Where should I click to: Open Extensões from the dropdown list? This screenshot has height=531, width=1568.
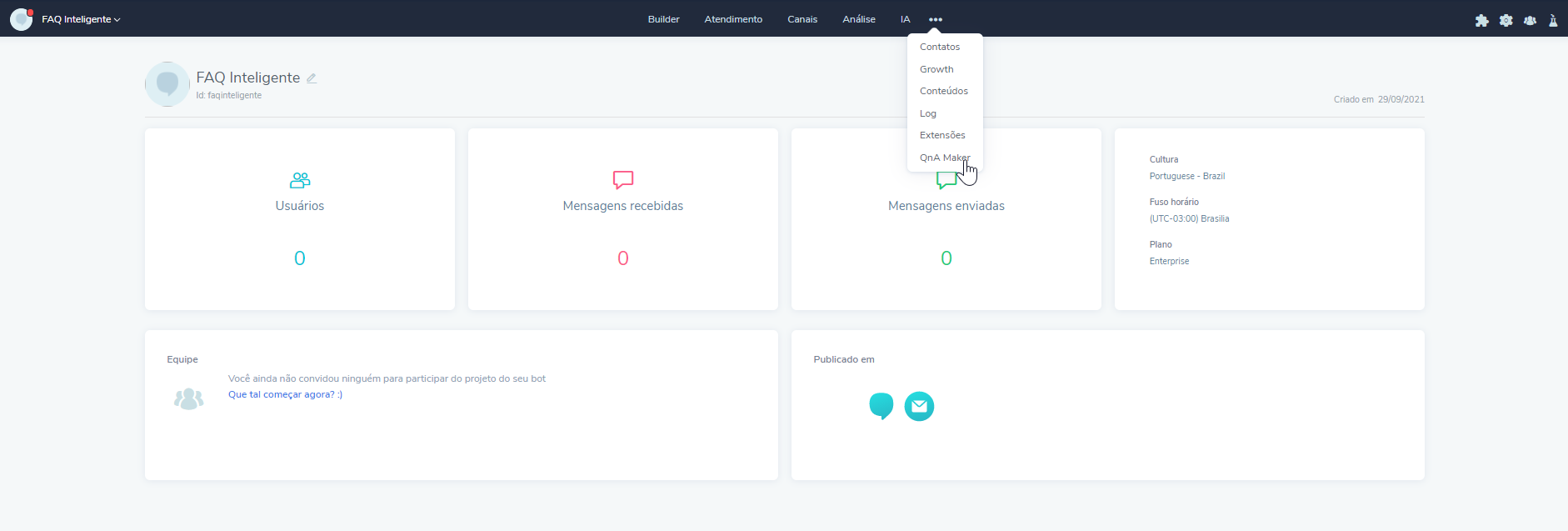tap(942, 135)
